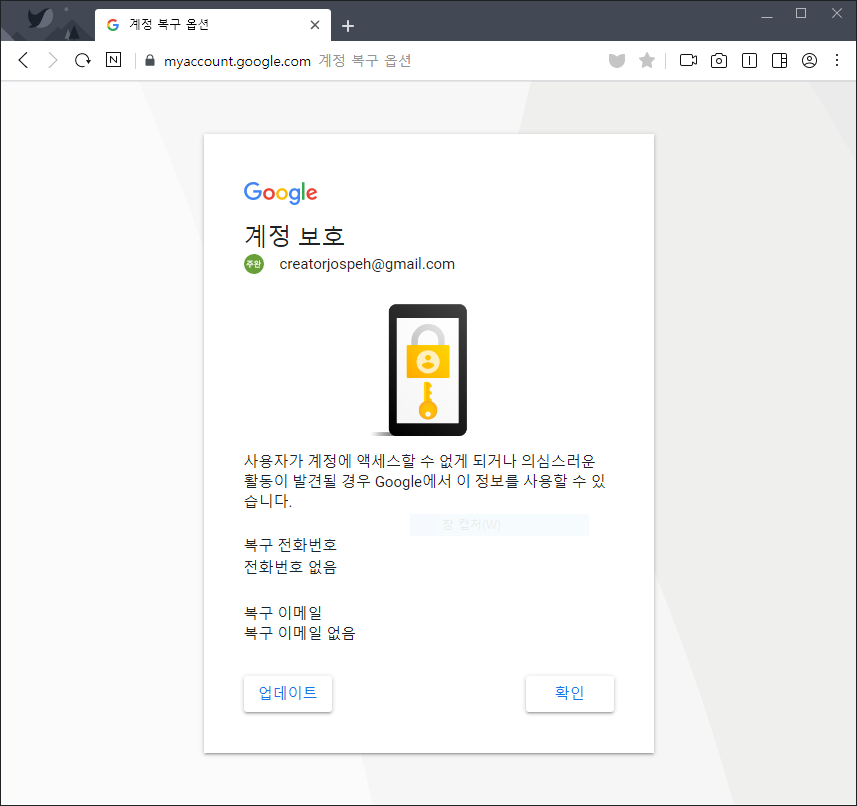The image size is (857, 806).
Task: Open a new tab with plus button
Action: point(348,26)
